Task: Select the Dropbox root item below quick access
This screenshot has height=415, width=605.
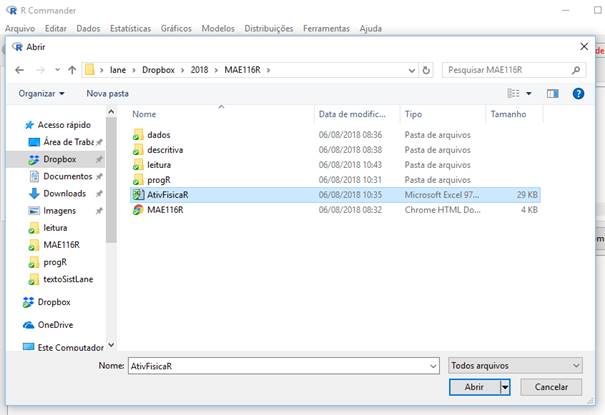Action: pos(47,302)
